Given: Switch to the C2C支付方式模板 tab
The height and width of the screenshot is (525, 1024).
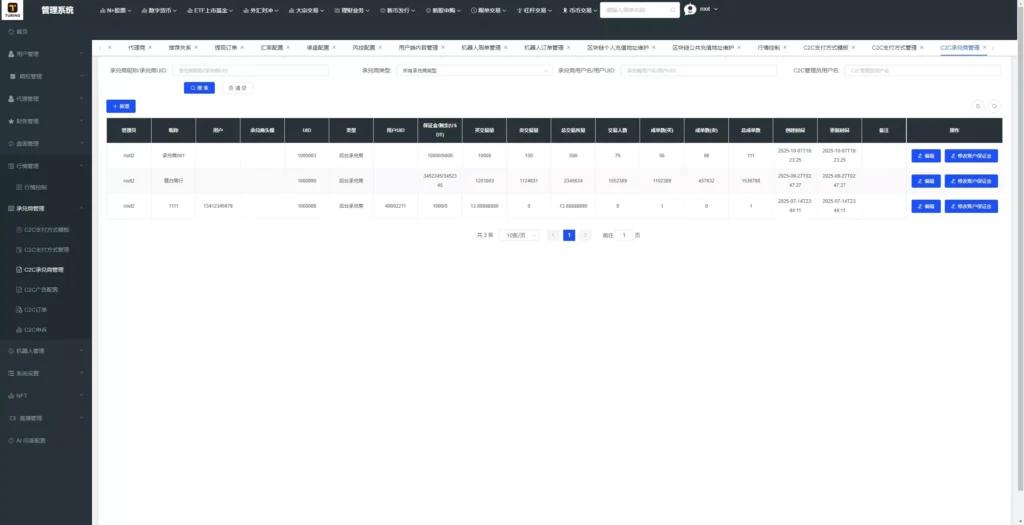Looking at the screenshot, I should [x=825, y=48].
